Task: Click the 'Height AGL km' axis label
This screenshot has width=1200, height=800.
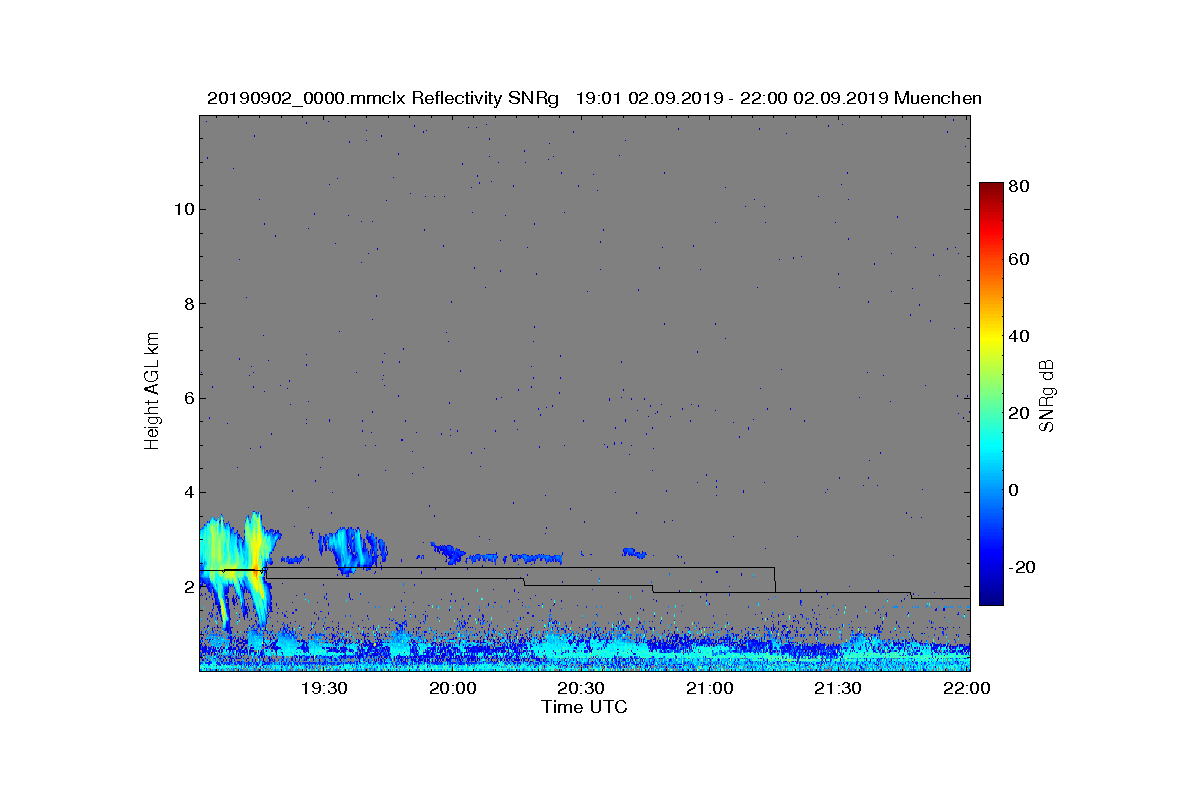Action: tap(152, 391)
